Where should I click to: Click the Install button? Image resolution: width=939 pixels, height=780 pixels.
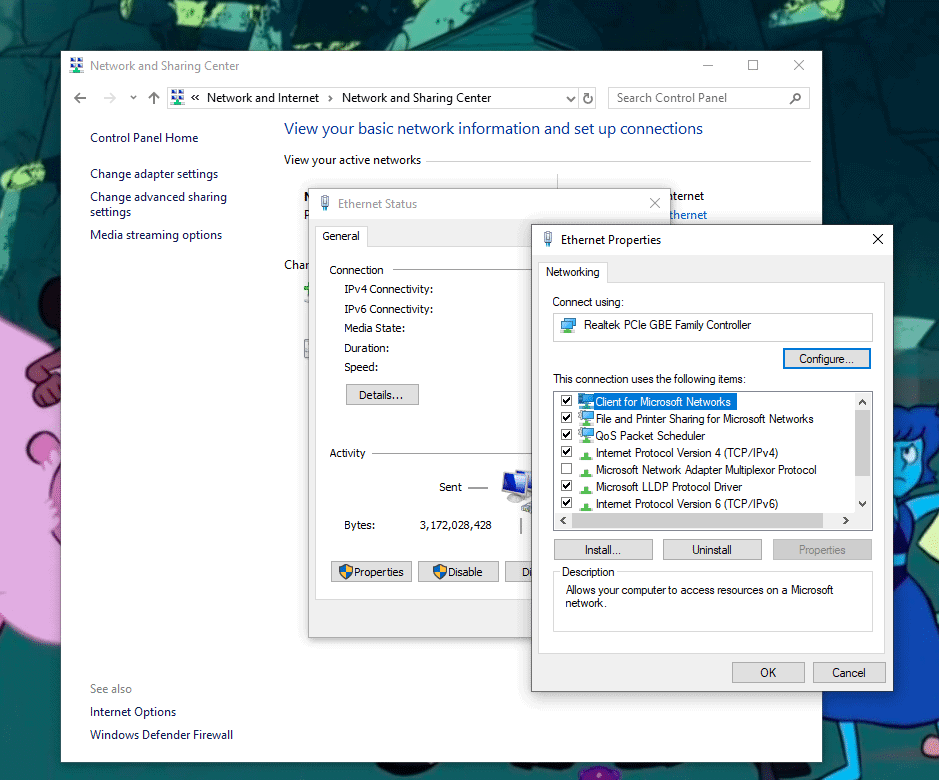[603, 549]
